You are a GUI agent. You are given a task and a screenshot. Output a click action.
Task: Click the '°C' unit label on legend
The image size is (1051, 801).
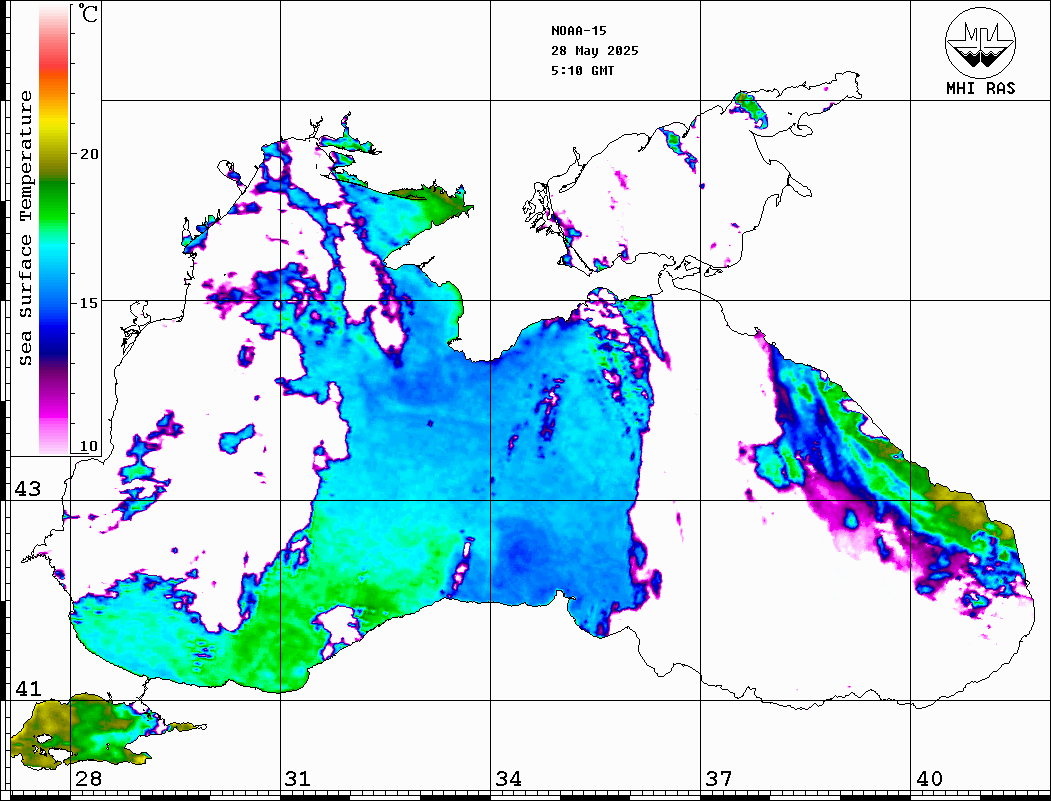[x=88, y=13]
